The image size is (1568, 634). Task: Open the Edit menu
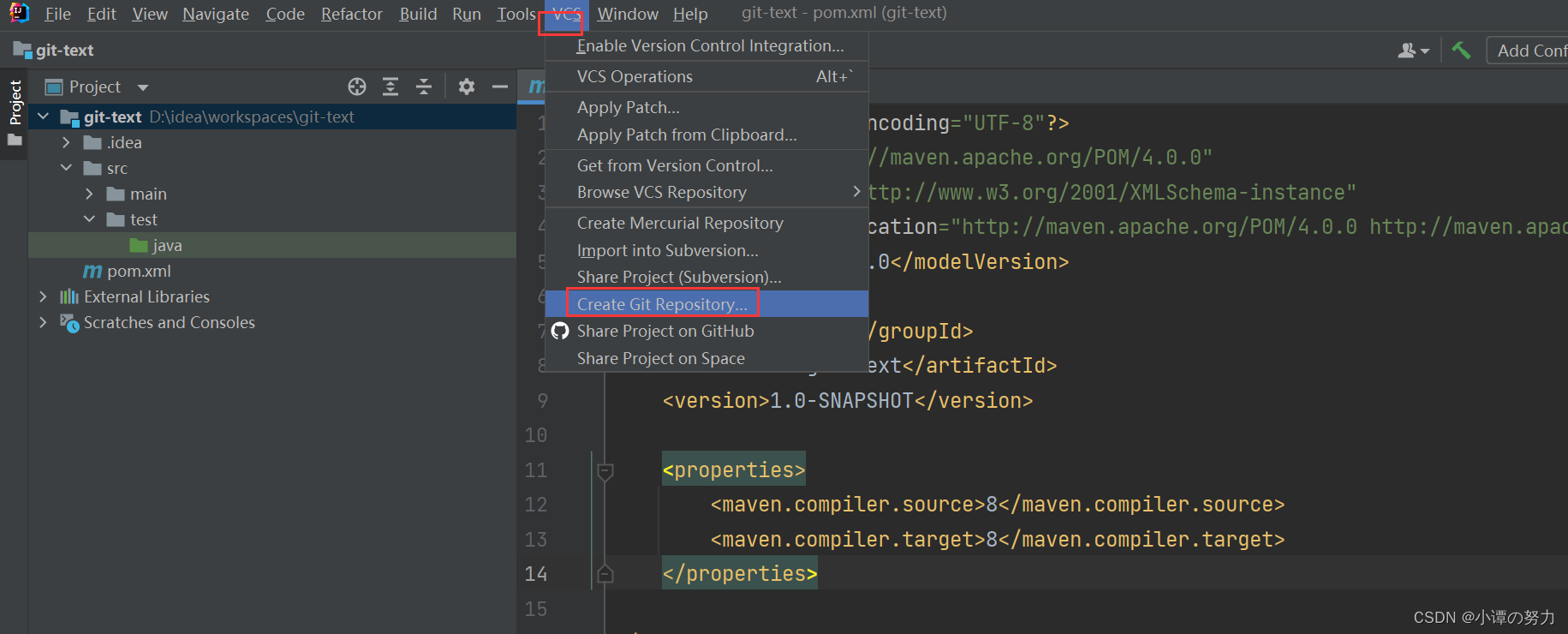tap(101, 14)
